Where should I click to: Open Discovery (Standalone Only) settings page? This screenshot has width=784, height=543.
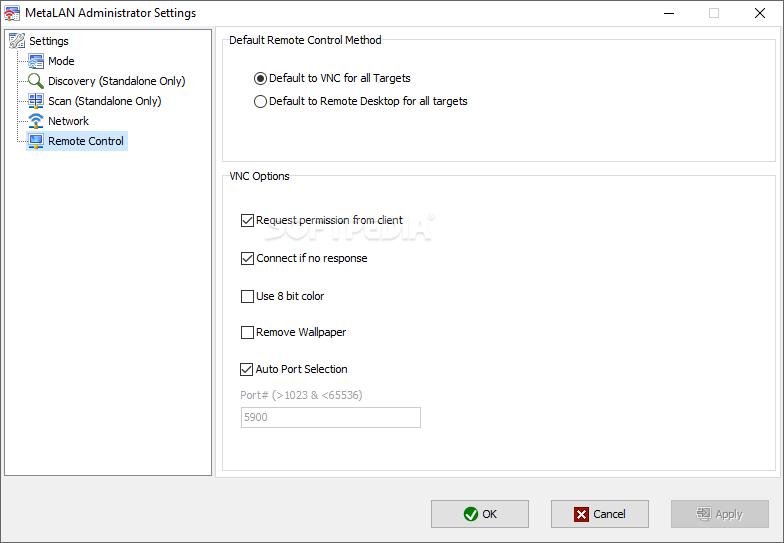pos(116,81)
